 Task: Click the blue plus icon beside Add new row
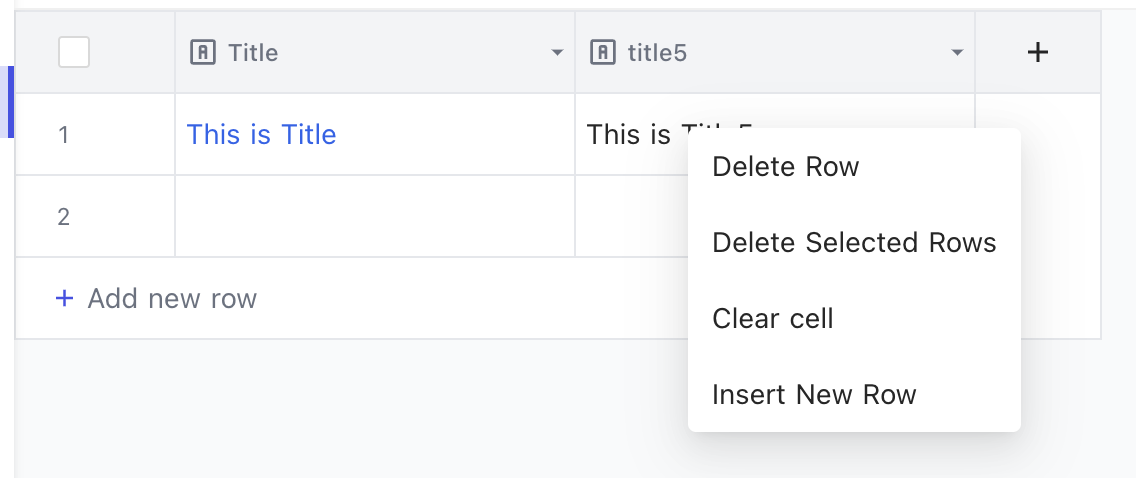coord(64,298)
